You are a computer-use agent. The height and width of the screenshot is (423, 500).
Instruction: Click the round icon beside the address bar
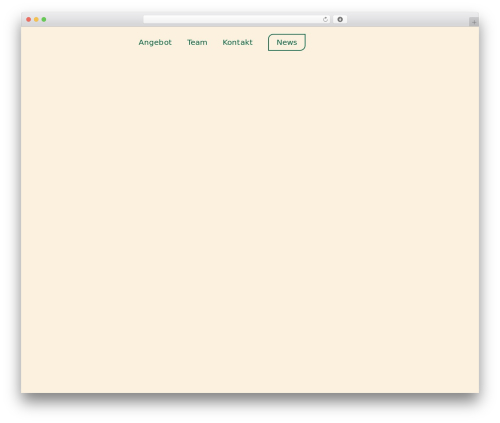[x=340, y=19]
